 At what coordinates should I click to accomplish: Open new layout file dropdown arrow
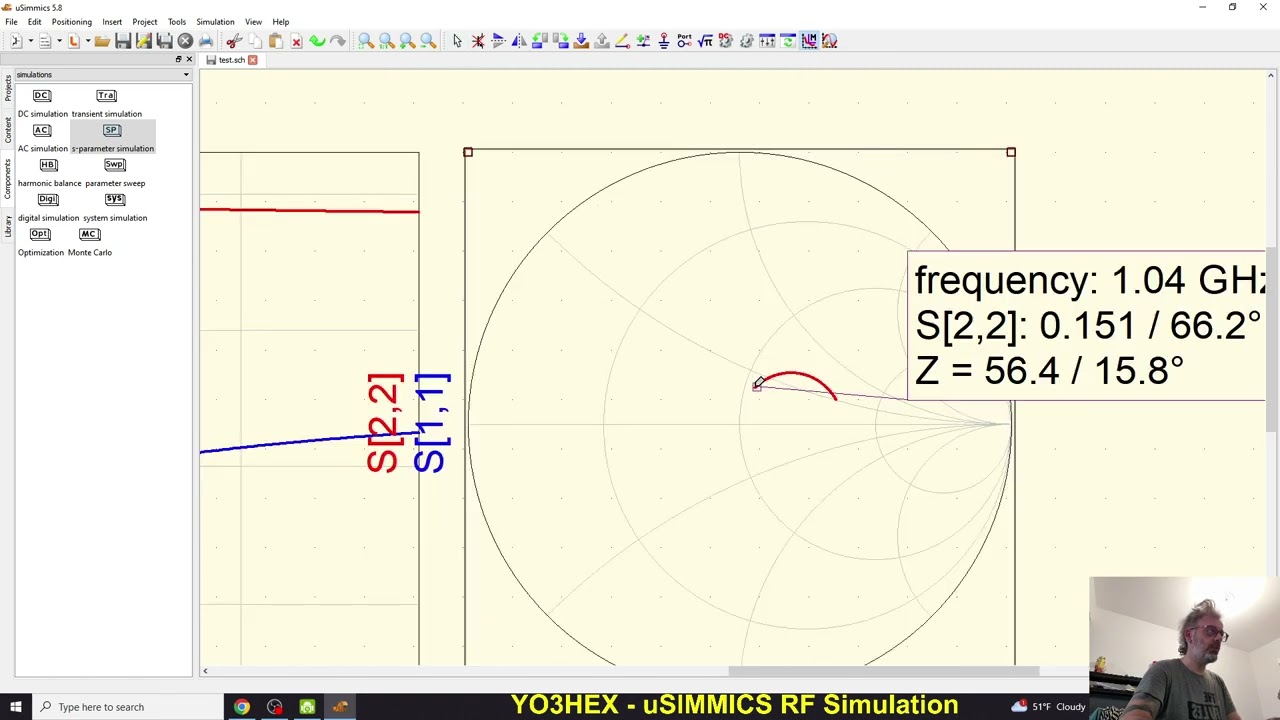tap(88, 41)
